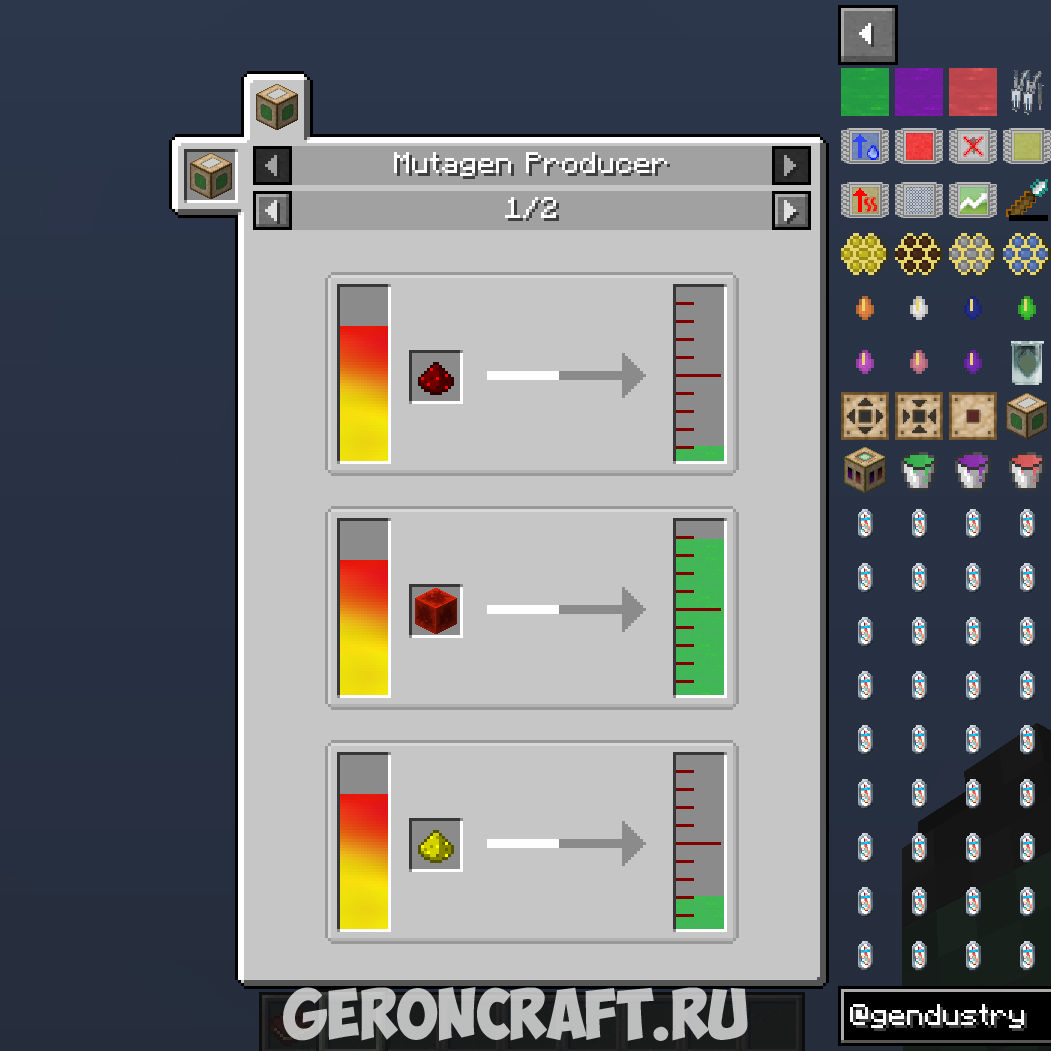Select the yellow honeycomb item
The image size is (1051, 1051).
click(x=865, y=254)
